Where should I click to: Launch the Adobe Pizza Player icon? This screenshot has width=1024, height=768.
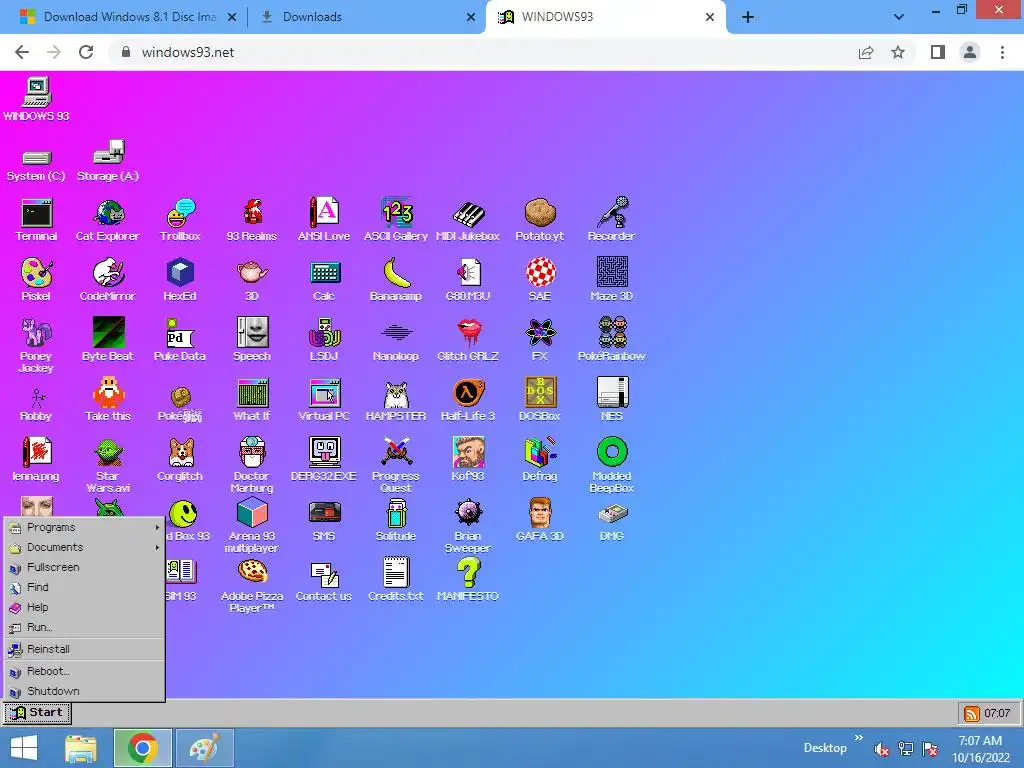click(x=252, y=586)
